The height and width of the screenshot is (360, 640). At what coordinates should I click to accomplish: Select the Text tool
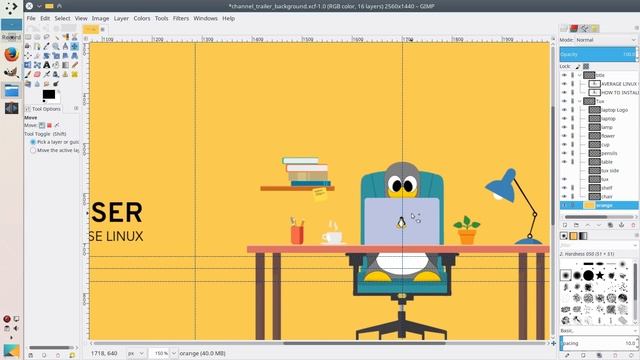tap(47, 65)
